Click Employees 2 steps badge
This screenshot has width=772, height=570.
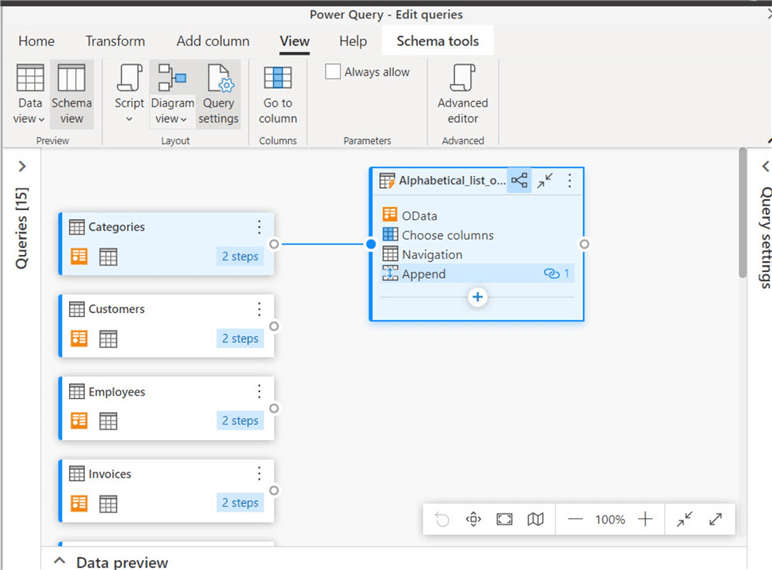click(x=240, y=421)
